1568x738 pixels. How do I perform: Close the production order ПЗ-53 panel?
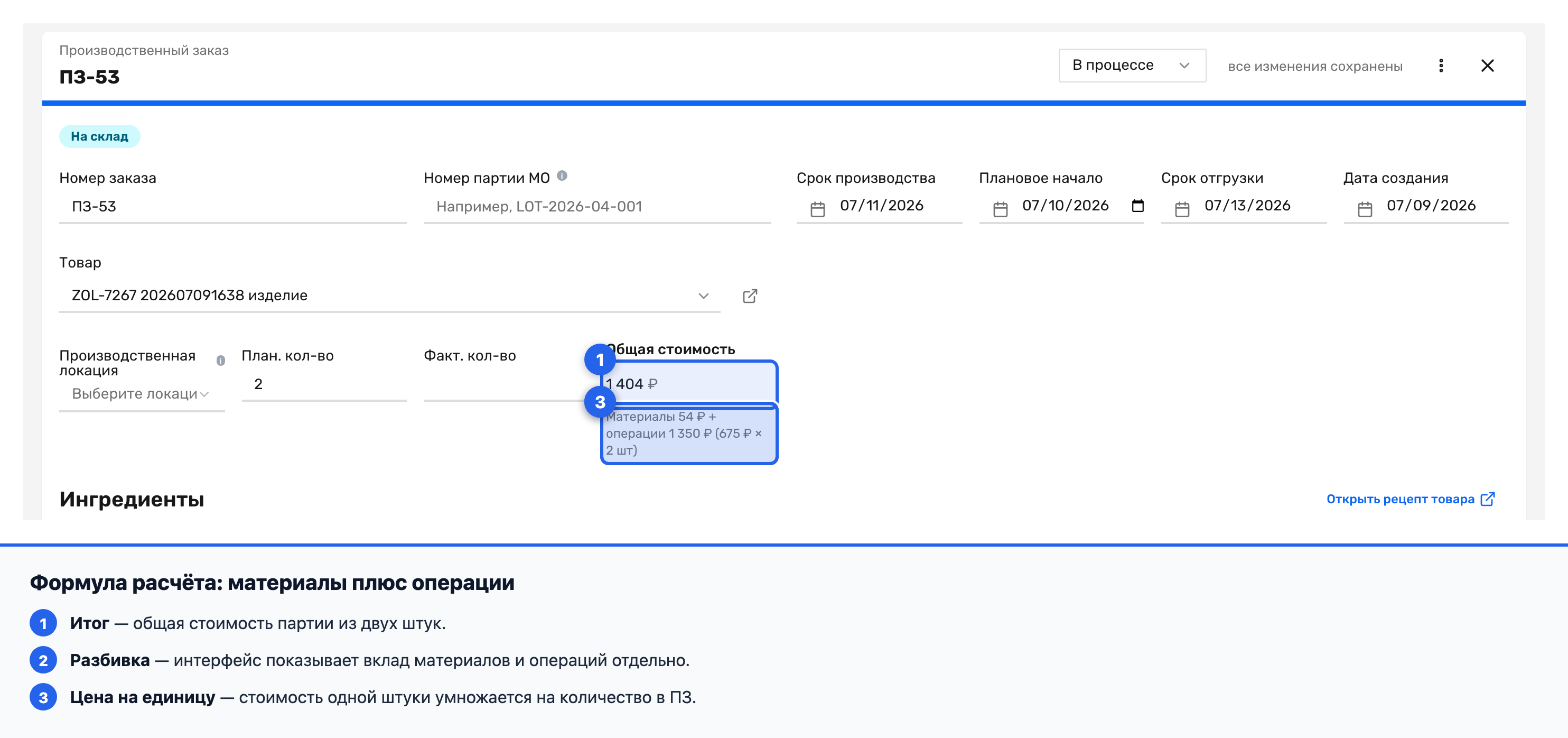(x=1487, y=66)
